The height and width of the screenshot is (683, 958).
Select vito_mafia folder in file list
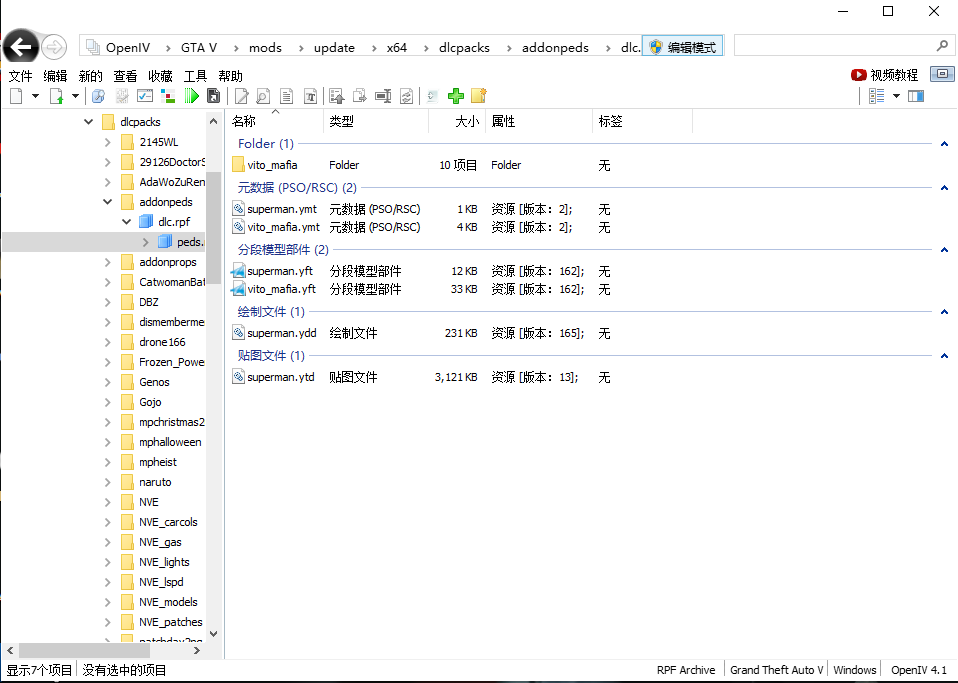pos(272,165)
